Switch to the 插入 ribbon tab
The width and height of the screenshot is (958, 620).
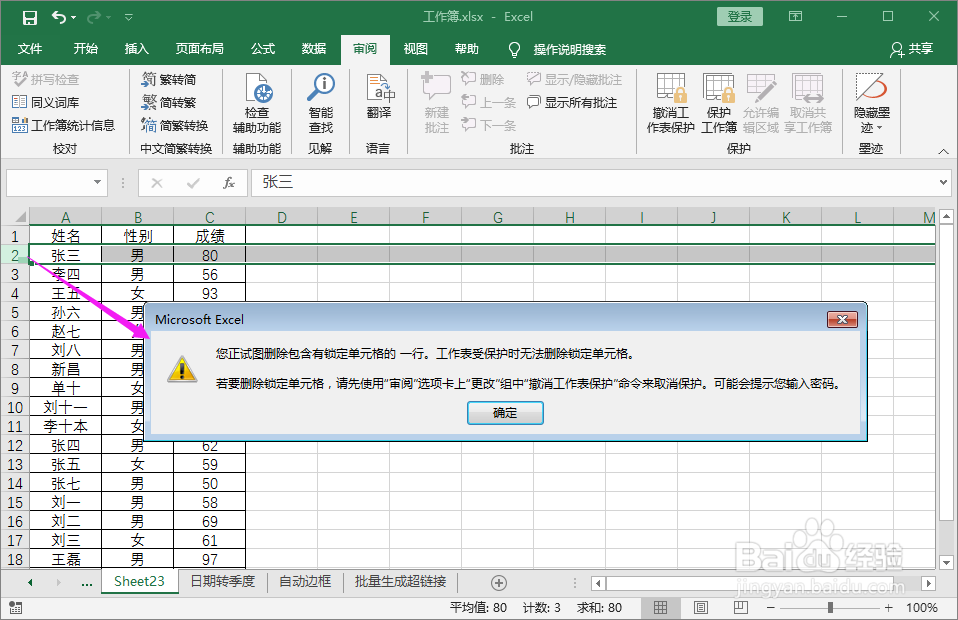click(136, 49)
